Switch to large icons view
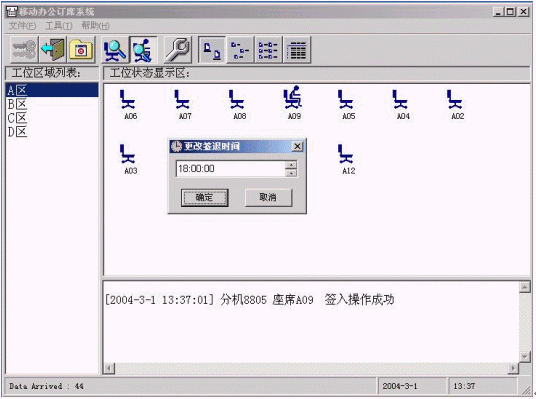This screenshot has height=399, width=536. click(x=212, y=50)
